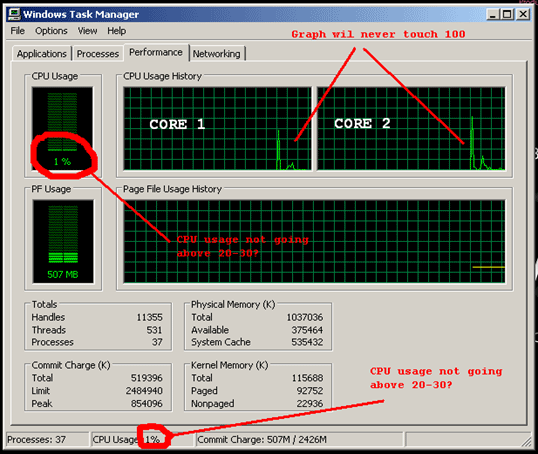
Task: Click the Peak label in Commit Charge
Action: point(42,404)
